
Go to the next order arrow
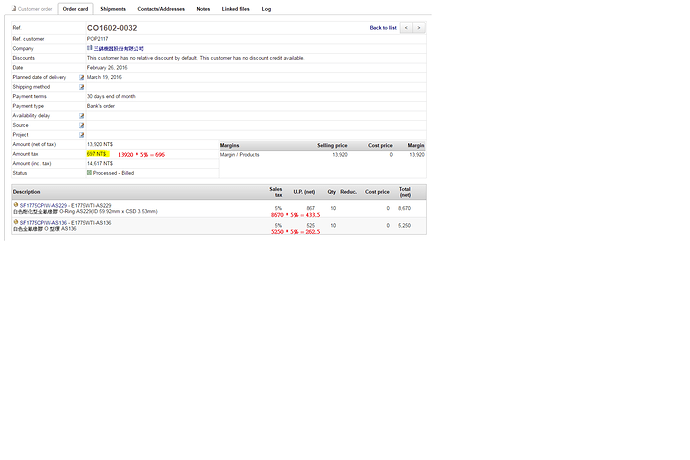click(x=419, y=28)
